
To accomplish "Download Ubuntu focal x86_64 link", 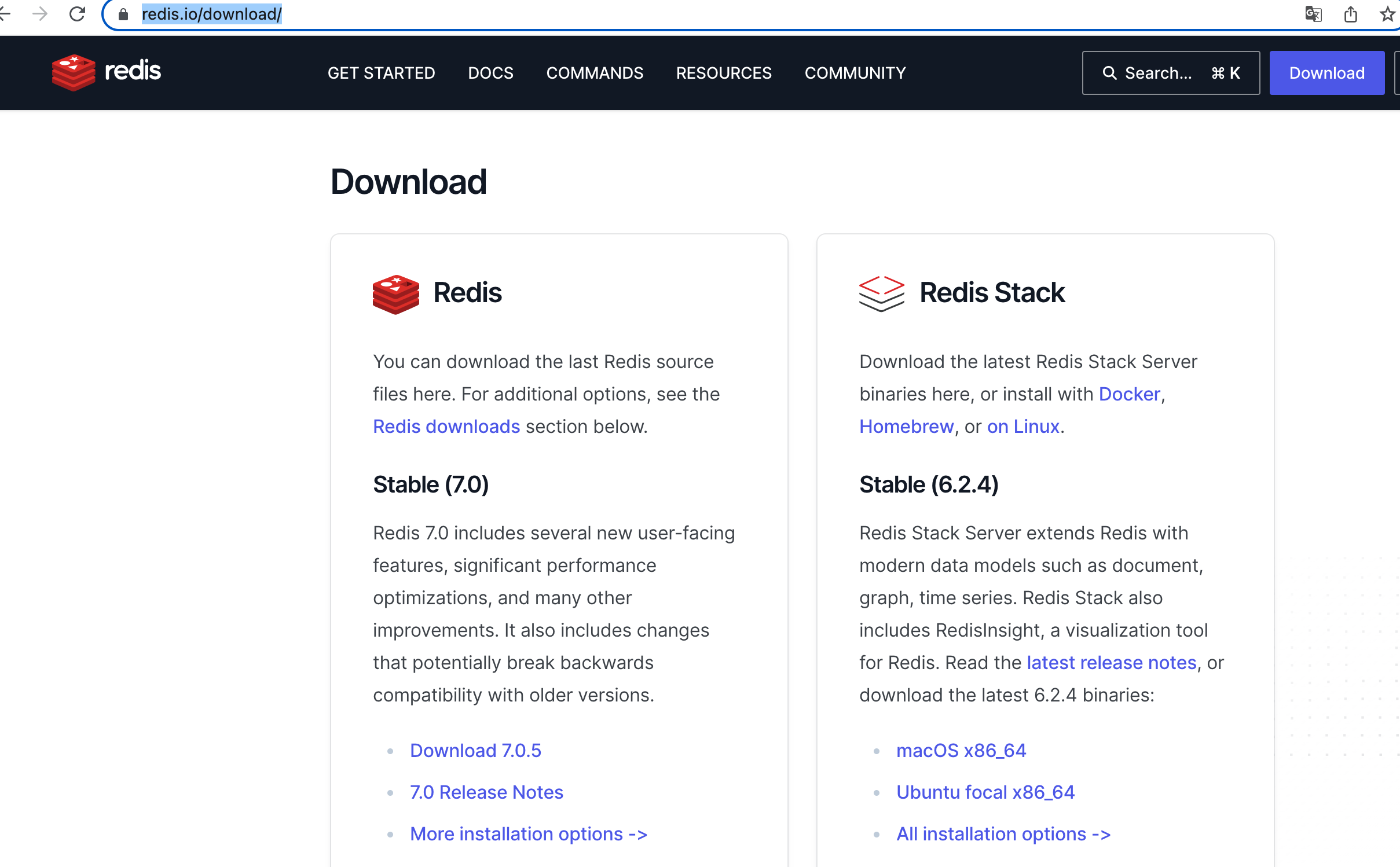I will 985,792.
